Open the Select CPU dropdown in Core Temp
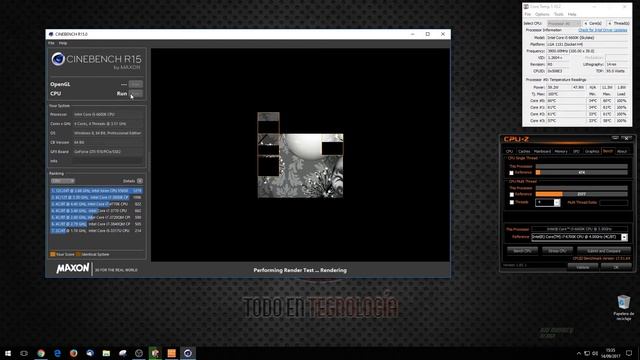This screenshot has height=360, width=640. click(564, 23)
